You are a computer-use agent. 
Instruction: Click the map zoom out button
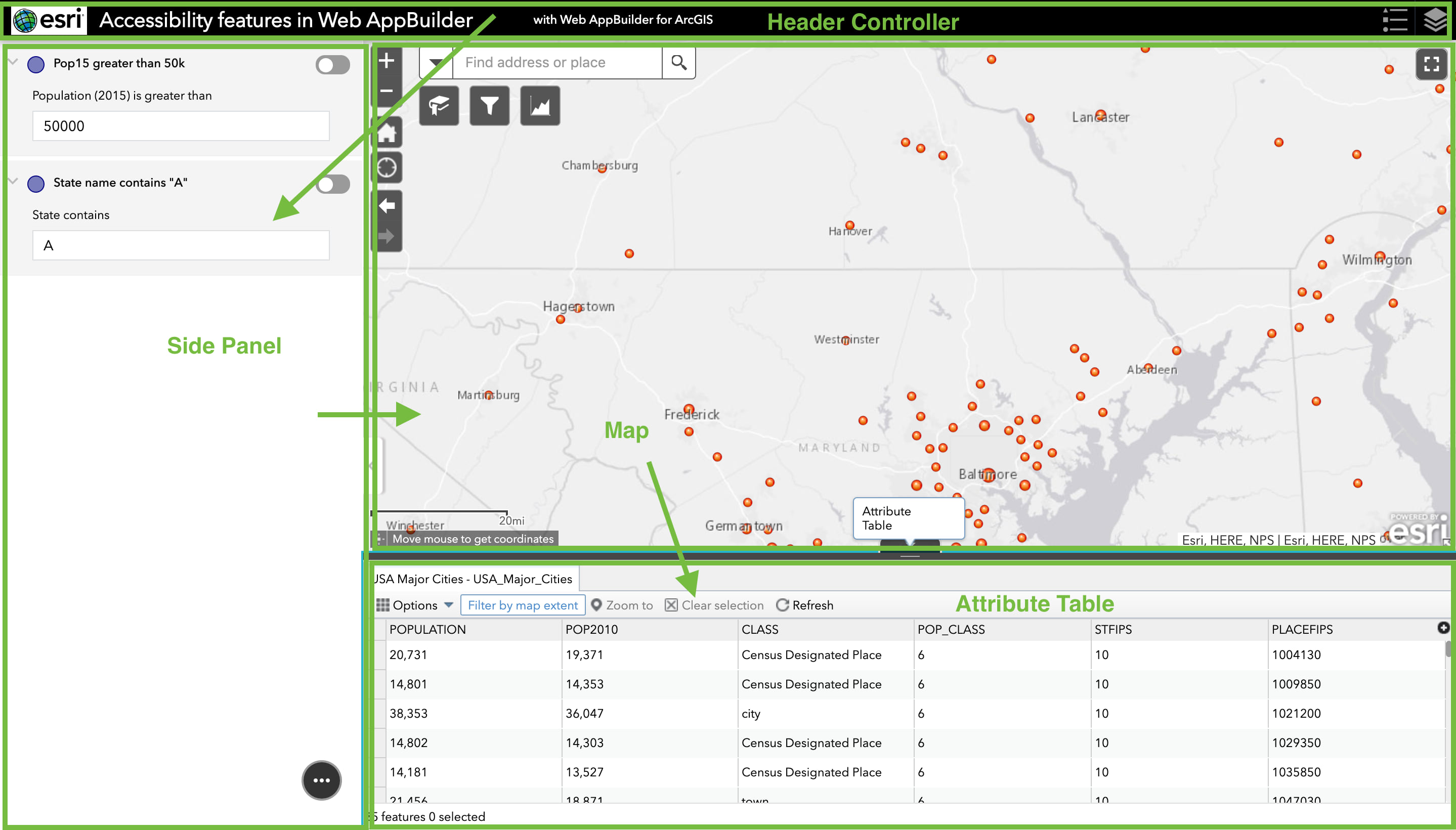click(387, 91)
